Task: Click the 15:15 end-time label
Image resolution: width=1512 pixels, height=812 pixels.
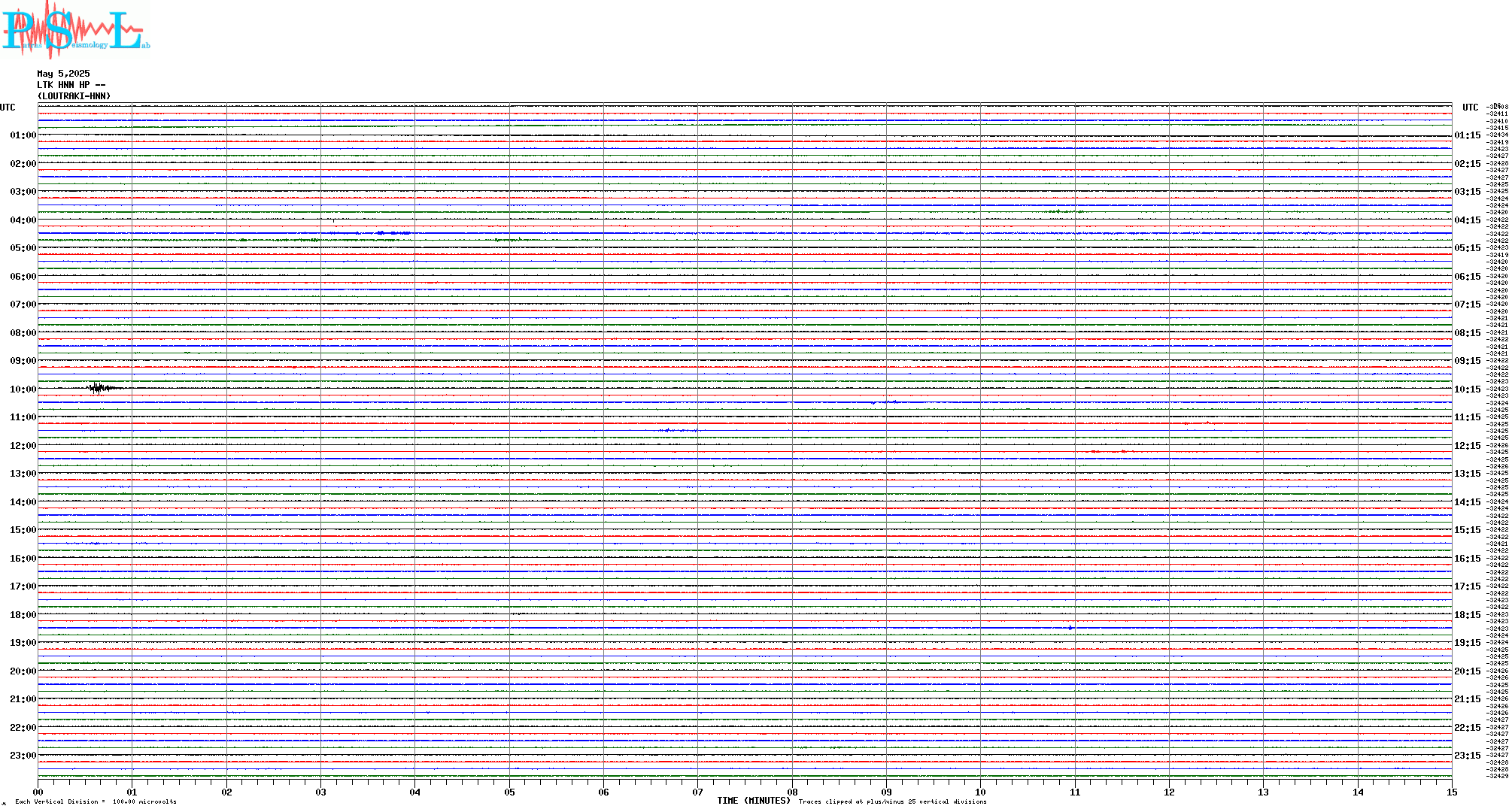Action: pos(1468,530)
